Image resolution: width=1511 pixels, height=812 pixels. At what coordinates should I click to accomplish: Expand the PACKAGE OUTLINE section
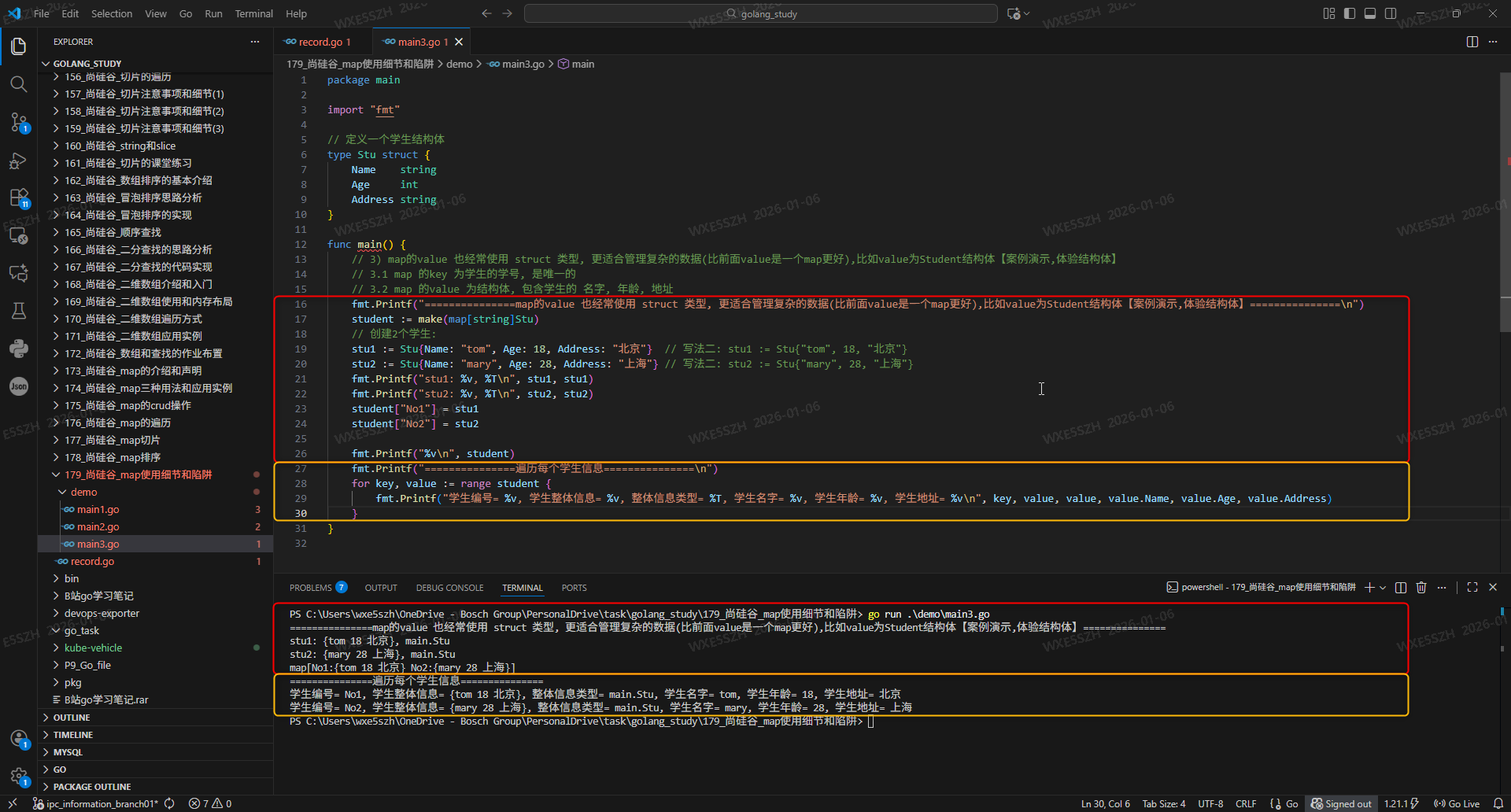pyautogui.click(x=156, y=787)
